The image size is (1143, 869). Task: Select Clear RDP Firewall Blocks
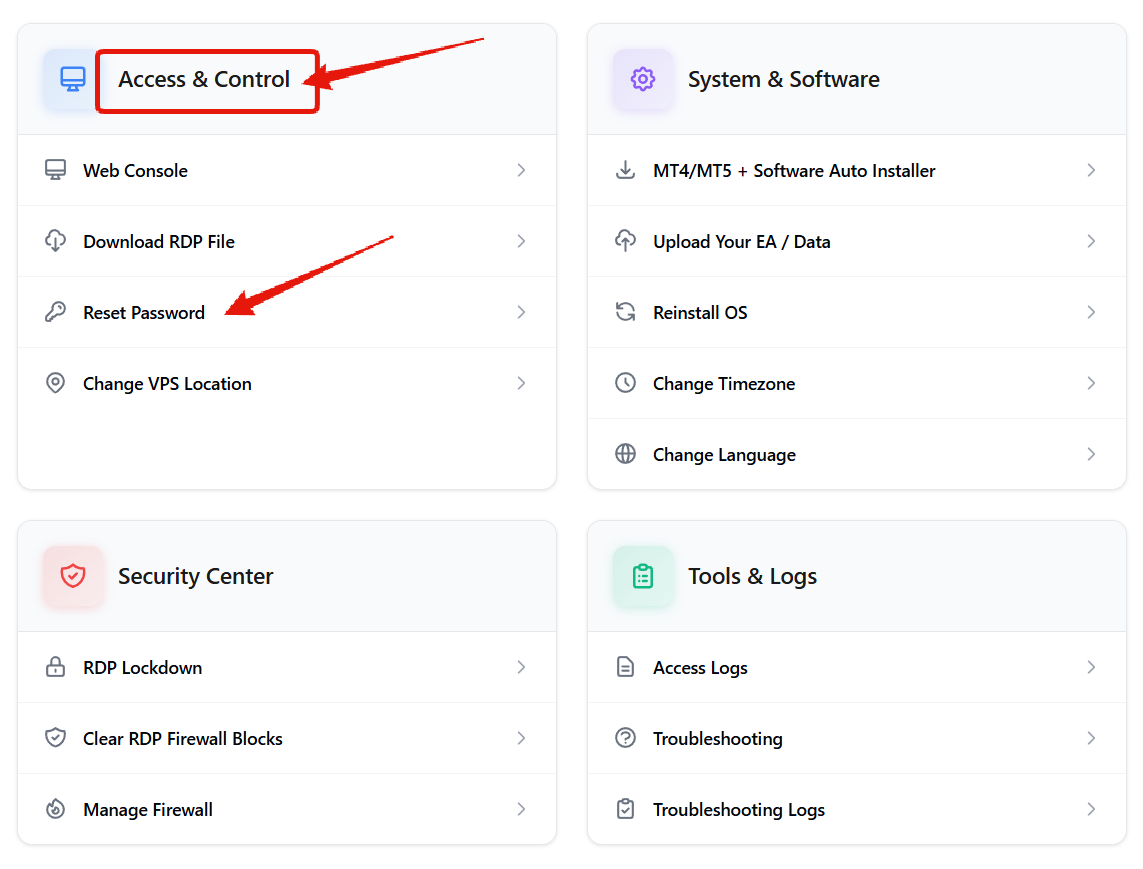286,738
